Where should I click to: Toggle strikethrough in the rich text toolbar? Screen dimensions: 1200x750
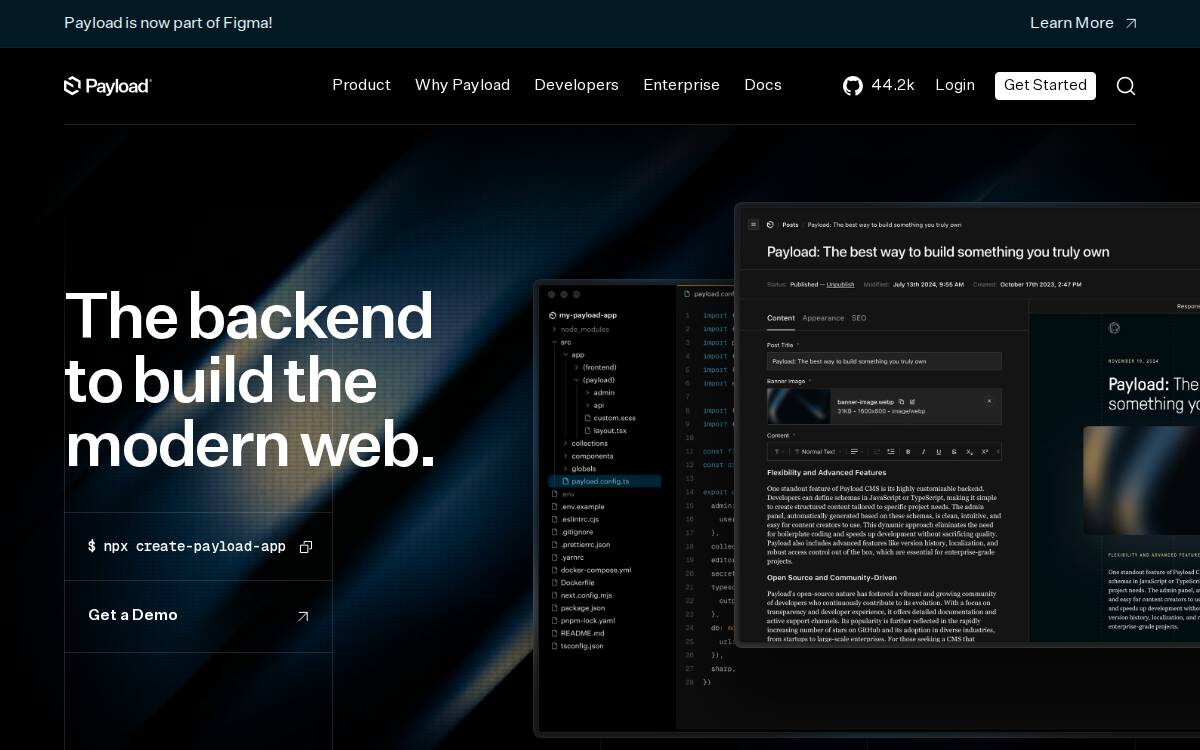pyautogui.click(x=954, y=452)
